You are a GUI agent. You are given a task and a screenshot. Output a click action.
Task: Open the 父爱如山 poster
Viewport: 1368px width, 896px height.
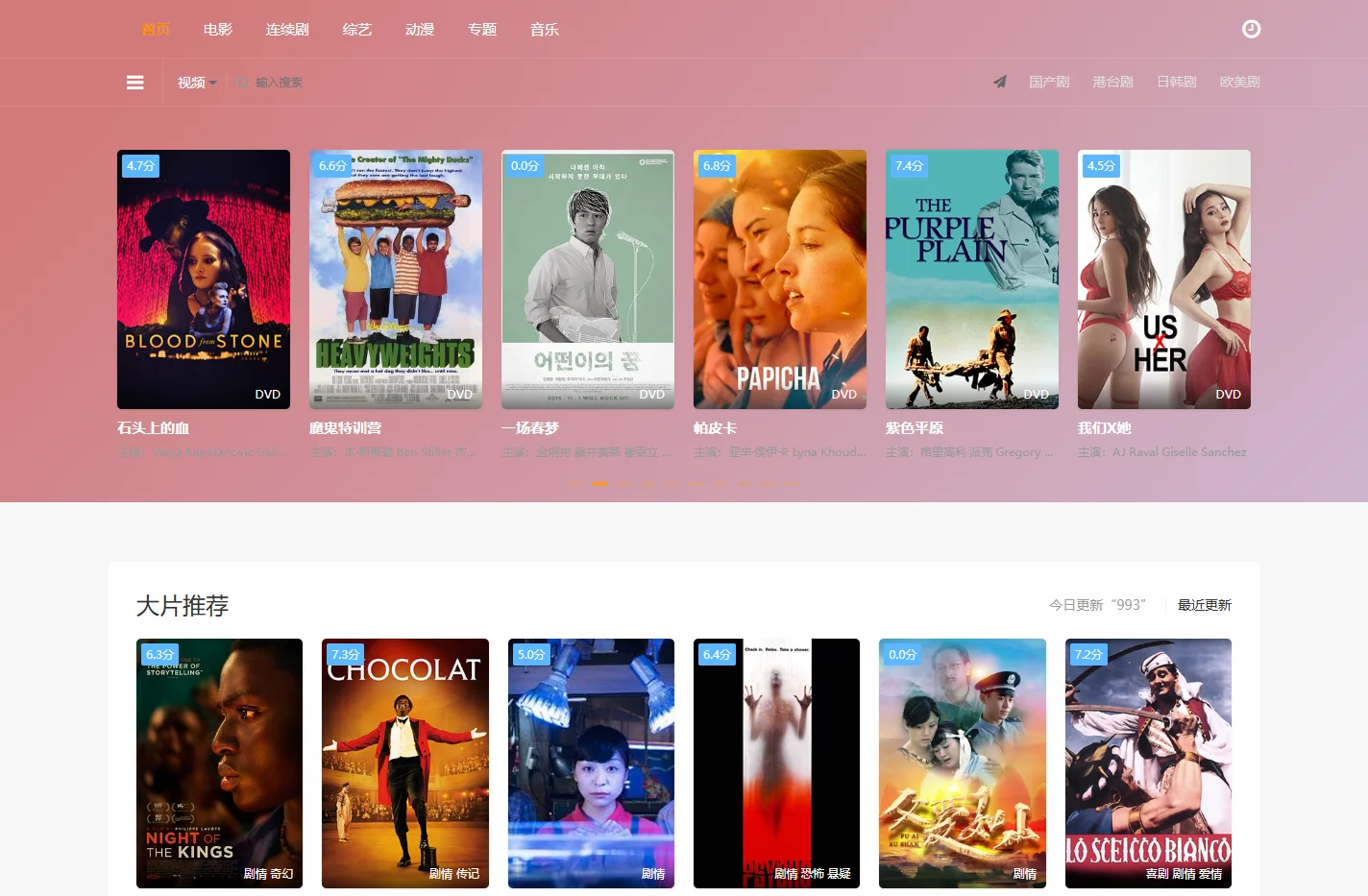pyautogui.click(x=963, y=763)
